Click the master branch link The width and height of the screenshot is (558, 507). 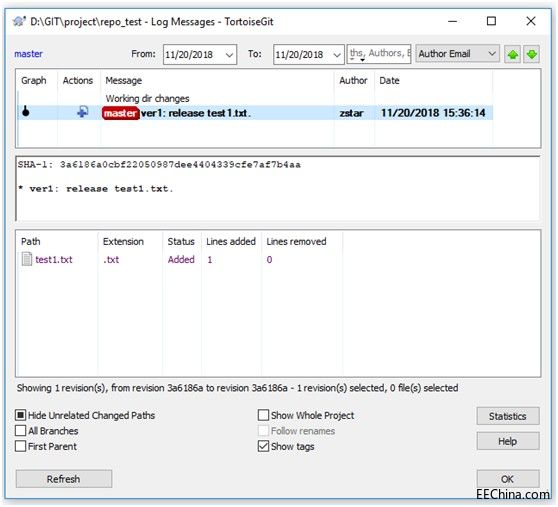[x=28, y=54]
